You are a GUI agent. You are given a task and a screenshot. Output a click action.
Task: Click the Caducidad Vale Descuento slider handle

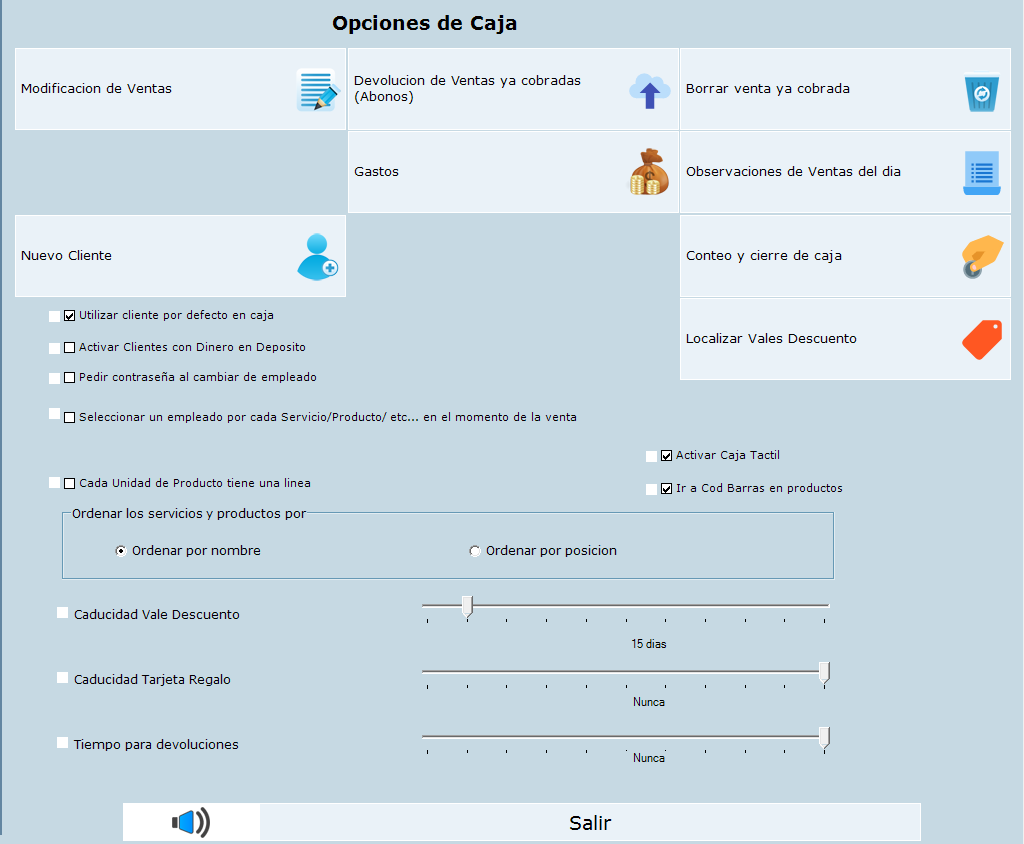click(x=468, y=607)
